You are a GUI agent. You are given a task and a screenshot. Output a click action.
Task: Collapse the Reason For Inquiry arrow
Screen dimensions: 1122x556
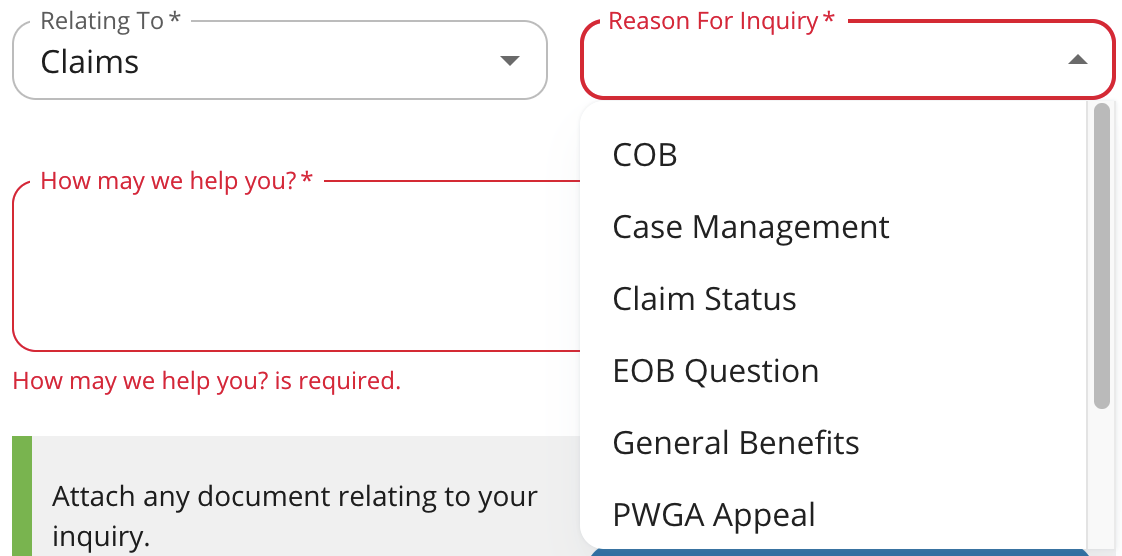[x=1077, y=61]
